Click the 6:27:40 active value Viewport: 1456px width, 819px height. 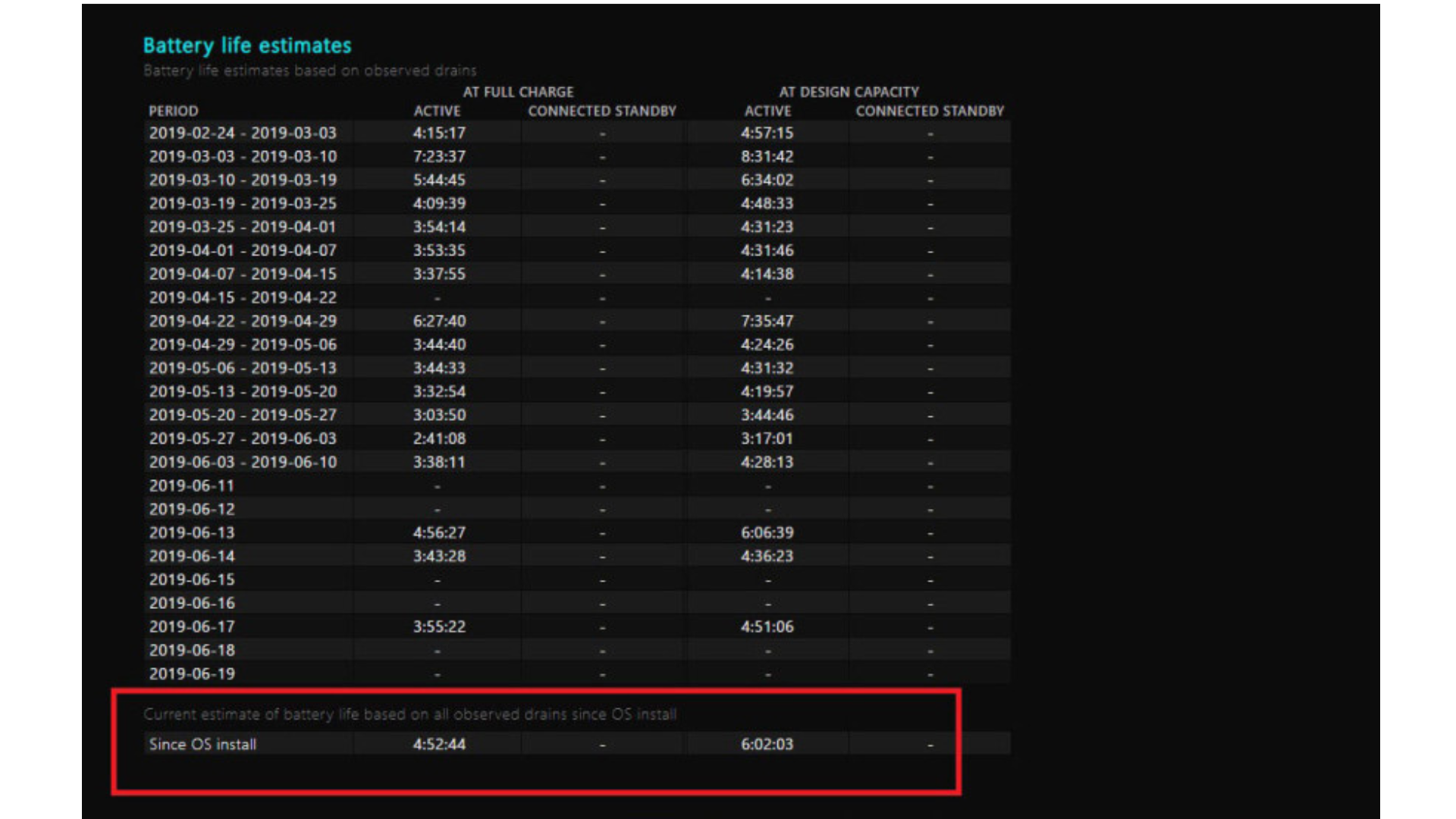(x=439, y=321)
